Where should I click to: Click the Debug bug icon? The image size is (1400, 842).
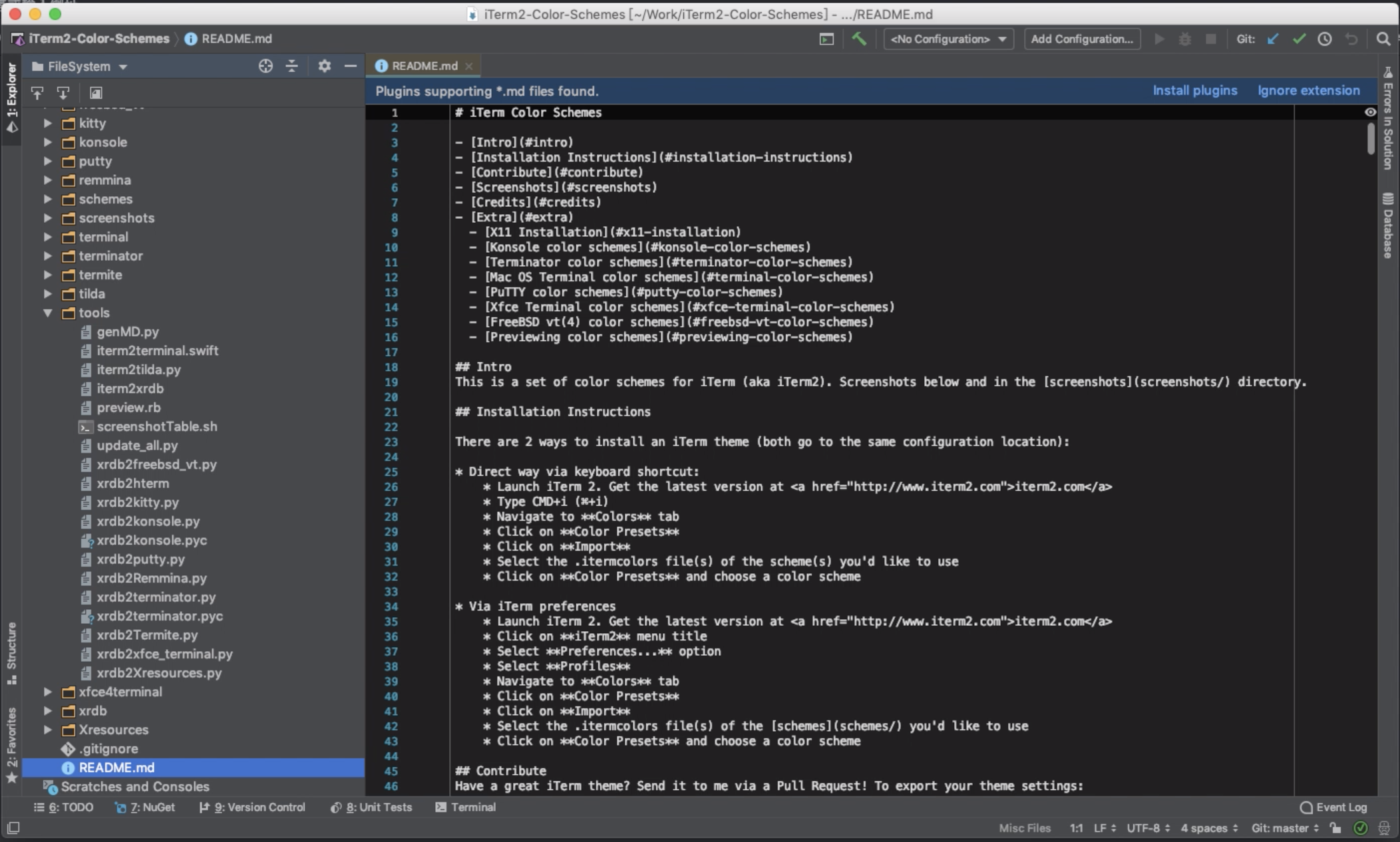point(1185,39)
